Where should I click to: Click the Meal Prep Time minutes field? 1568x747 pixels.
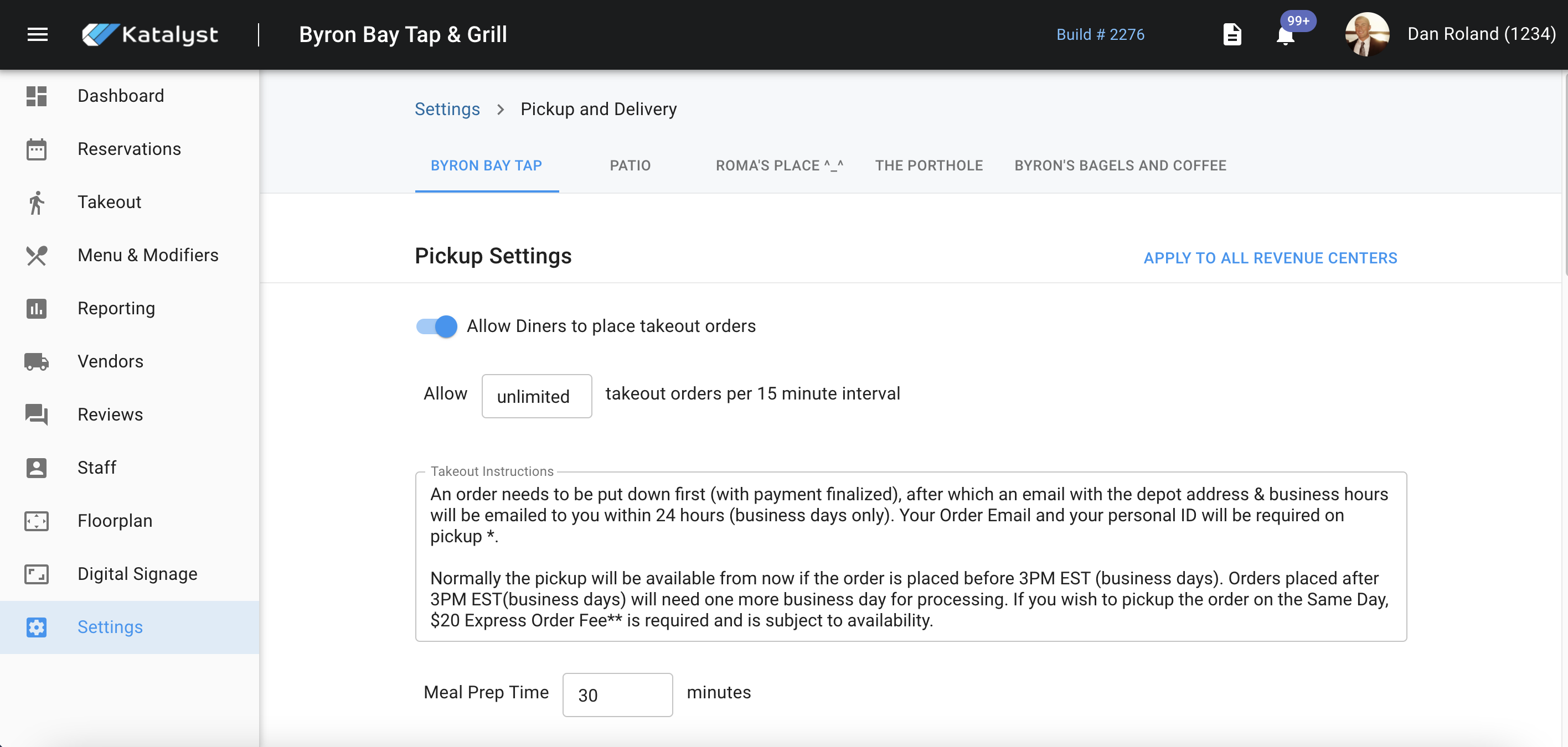point(617,694)
